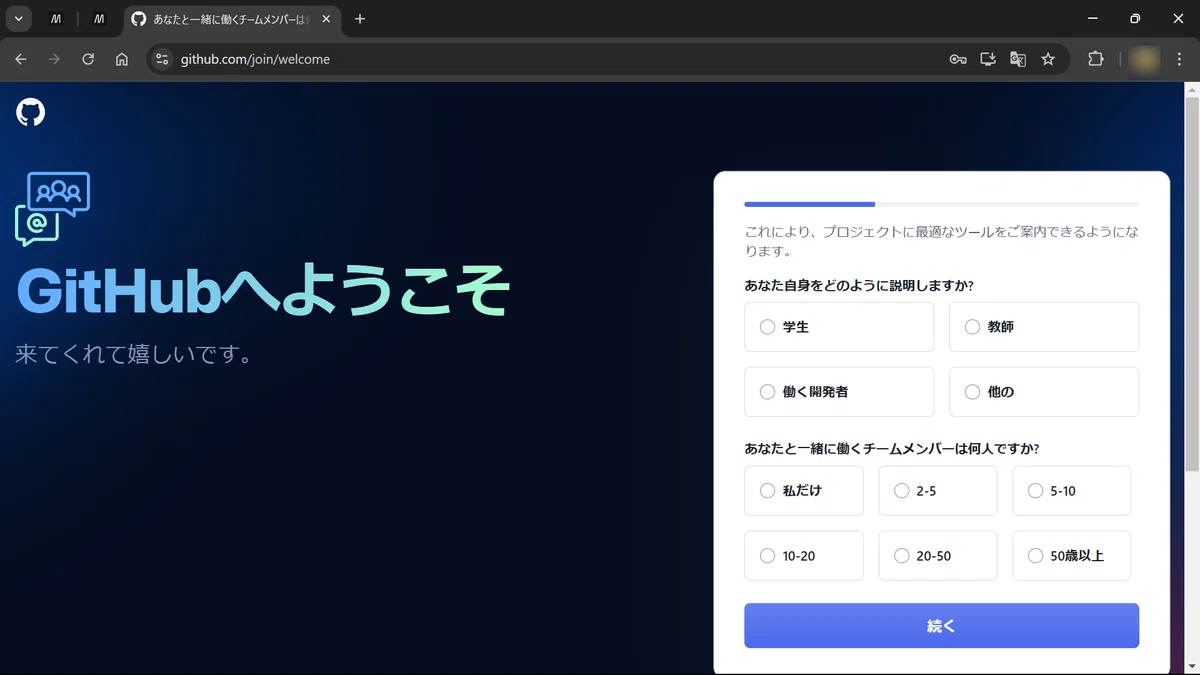Click the GitHub Octocat logo
Image resolution: width=1200 pixels, height=675 pixels.
coord(31,112)
